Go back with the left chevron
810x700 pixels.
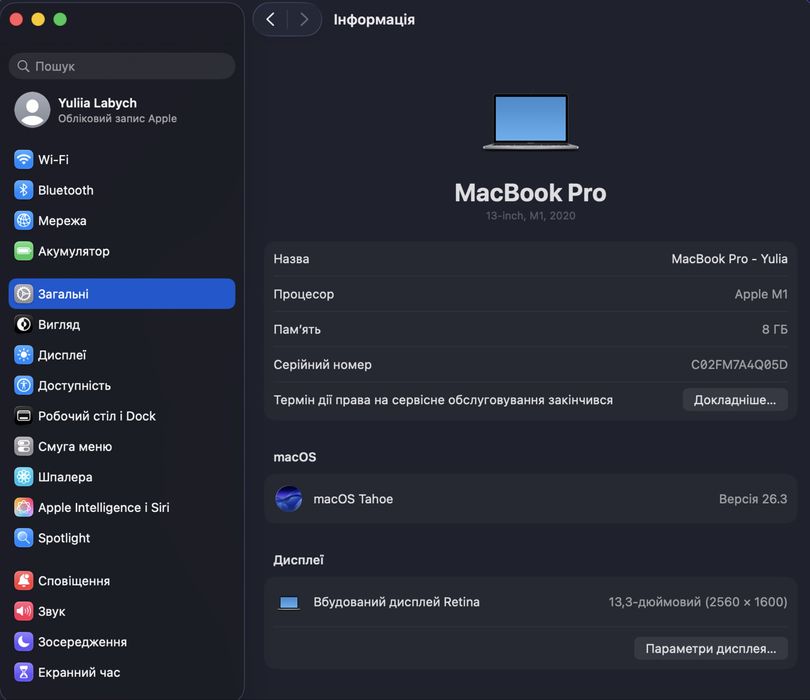click(x=271, y=20)
